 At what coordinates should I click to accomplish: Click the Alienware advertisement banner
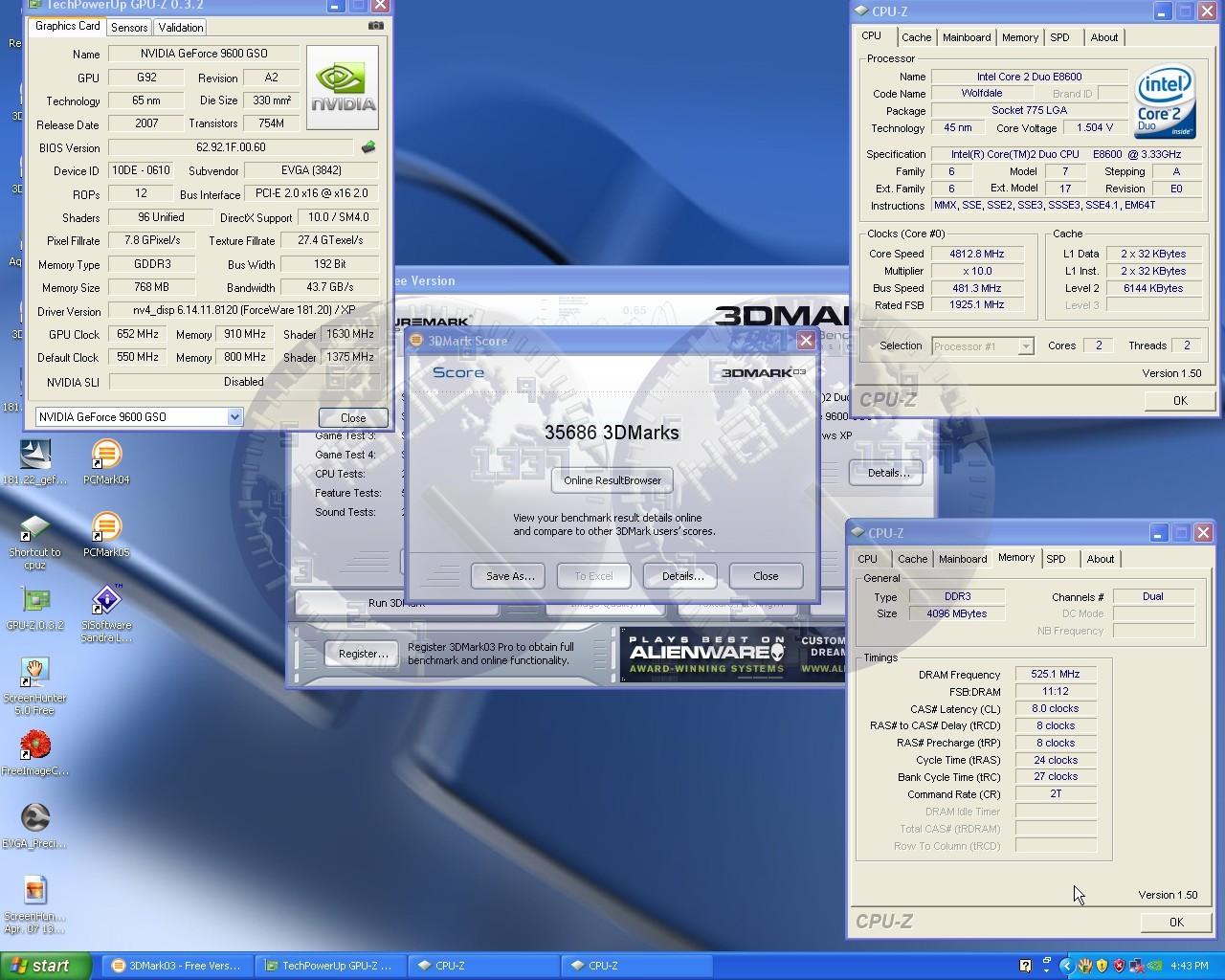pos(733,655)
